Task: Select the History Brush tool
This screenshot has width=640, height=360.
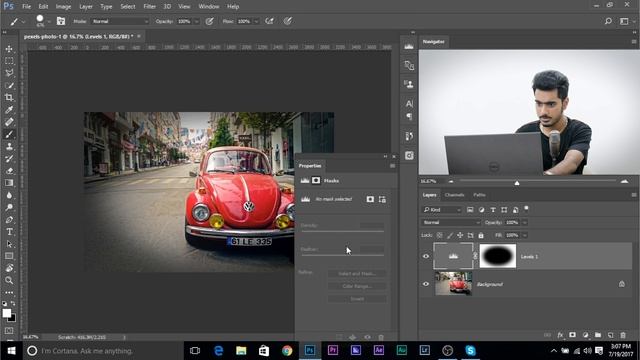Action: tap(9, 159)
